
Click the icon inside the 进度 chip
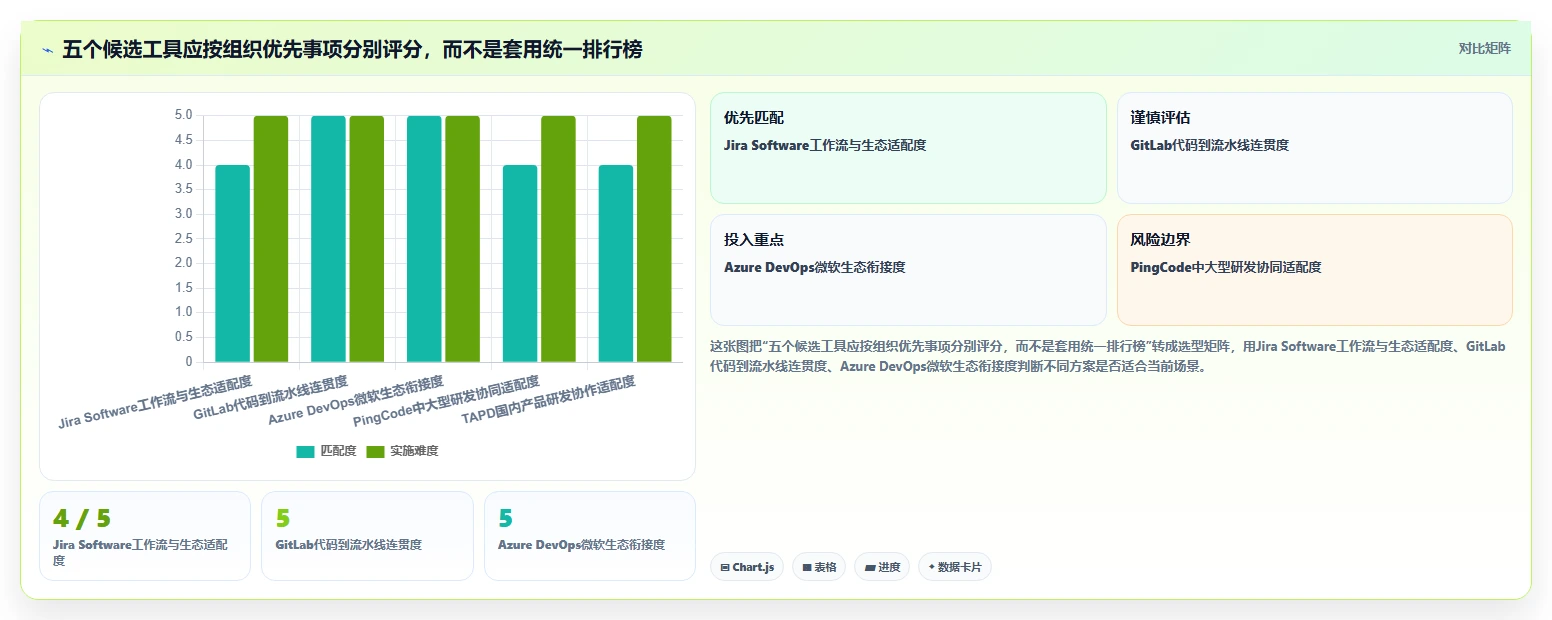point(870,567)
